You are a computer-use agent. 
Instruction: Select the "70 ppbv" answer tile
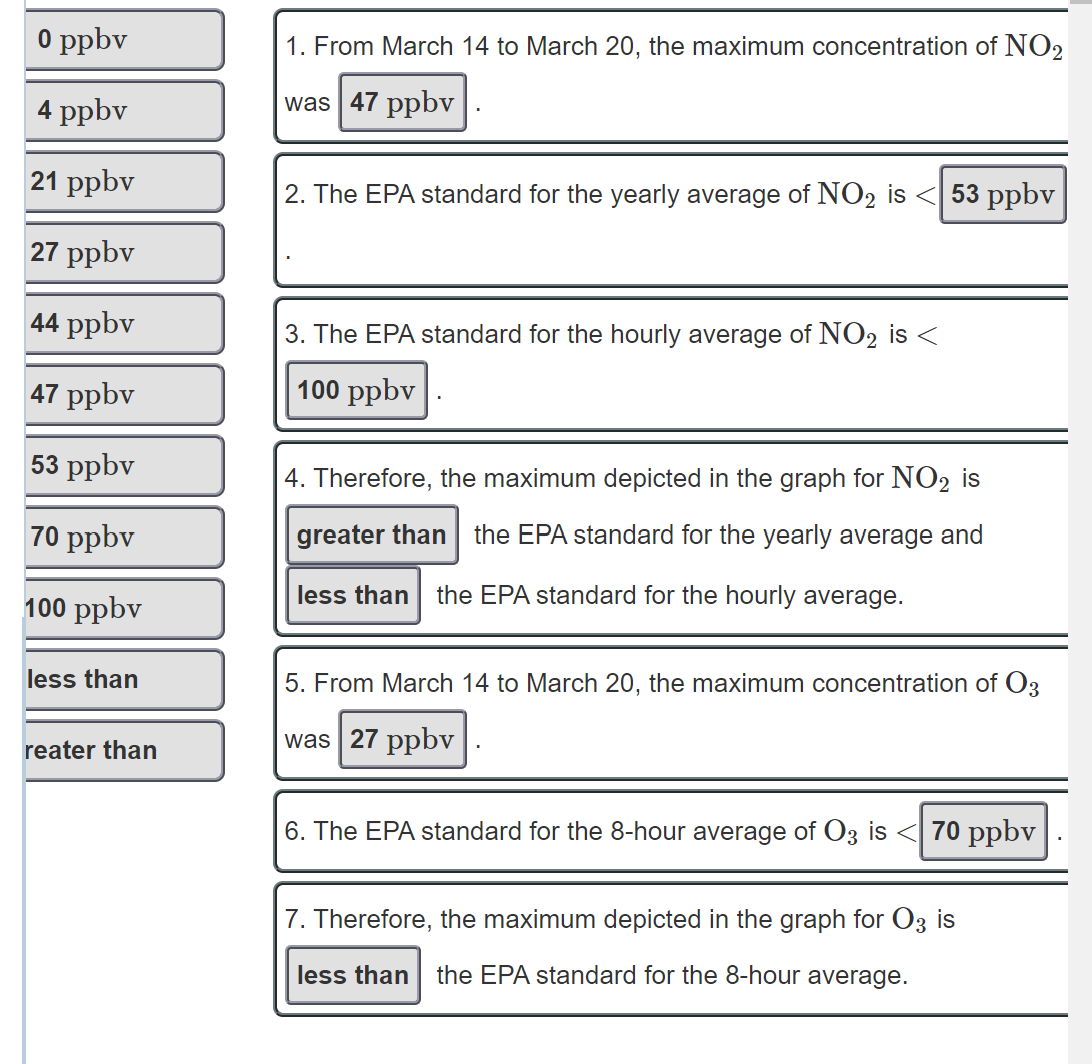(124, 537)
